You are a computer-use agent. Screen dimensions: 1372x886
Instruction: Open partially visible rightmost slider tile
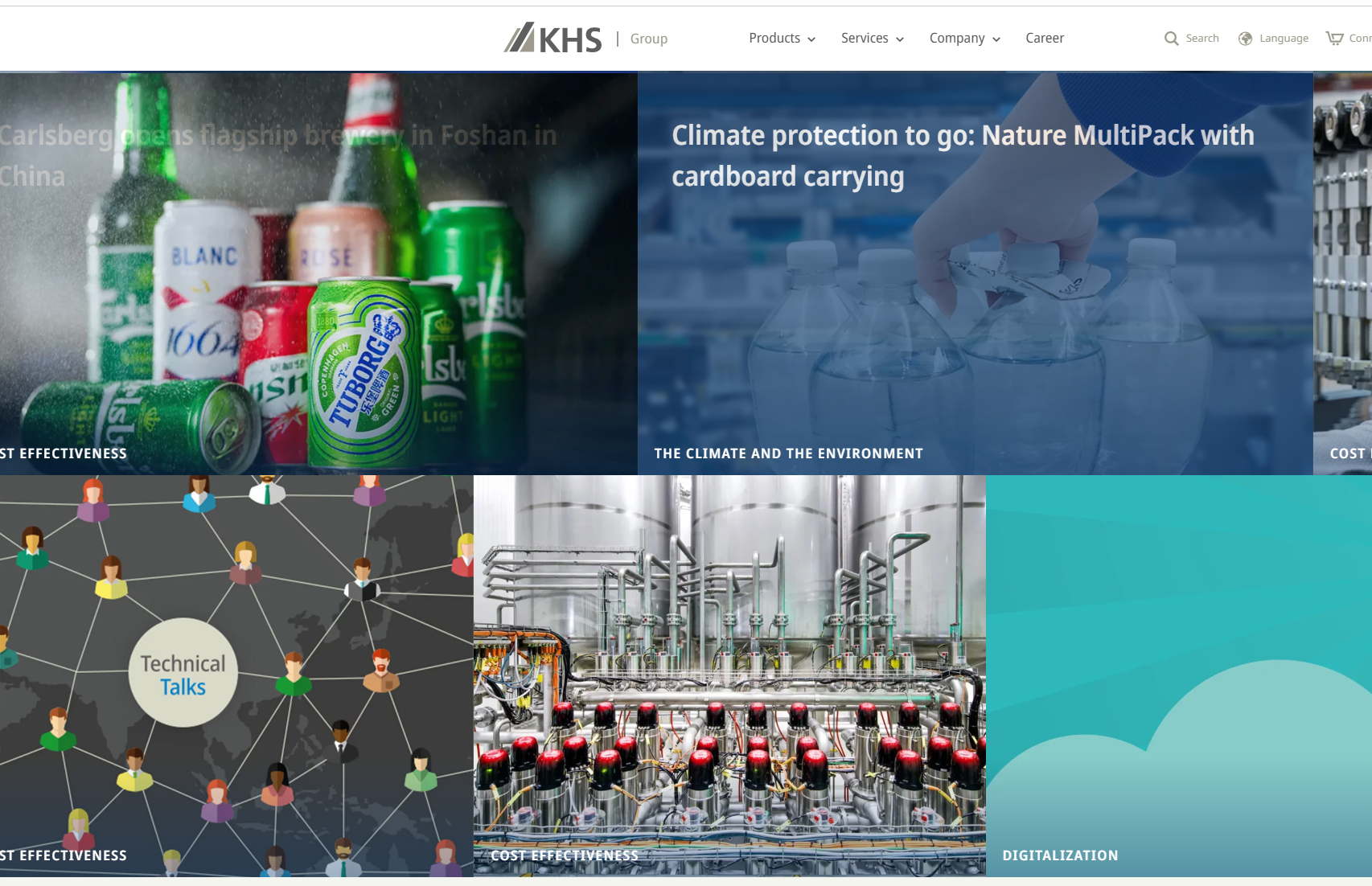tap(1343, 273)
